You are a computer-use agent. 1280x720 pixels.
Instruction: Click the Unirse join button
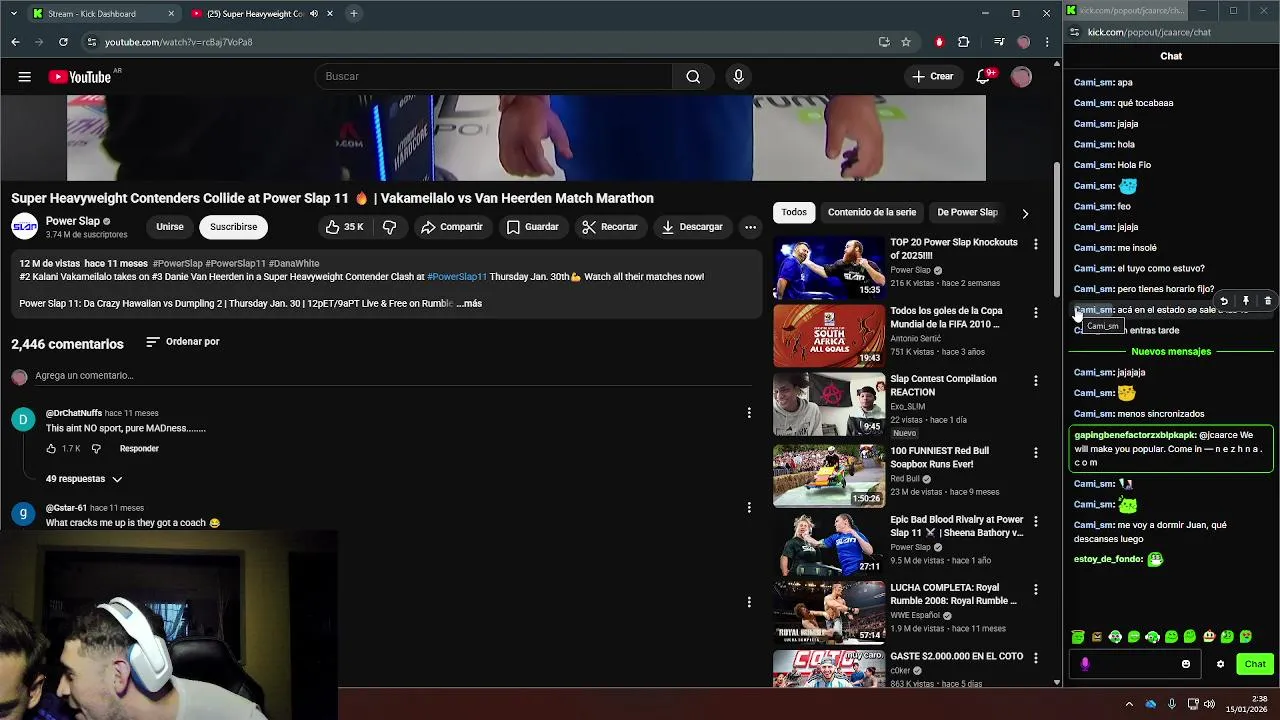pyautogui.click(x=170, y=227)
